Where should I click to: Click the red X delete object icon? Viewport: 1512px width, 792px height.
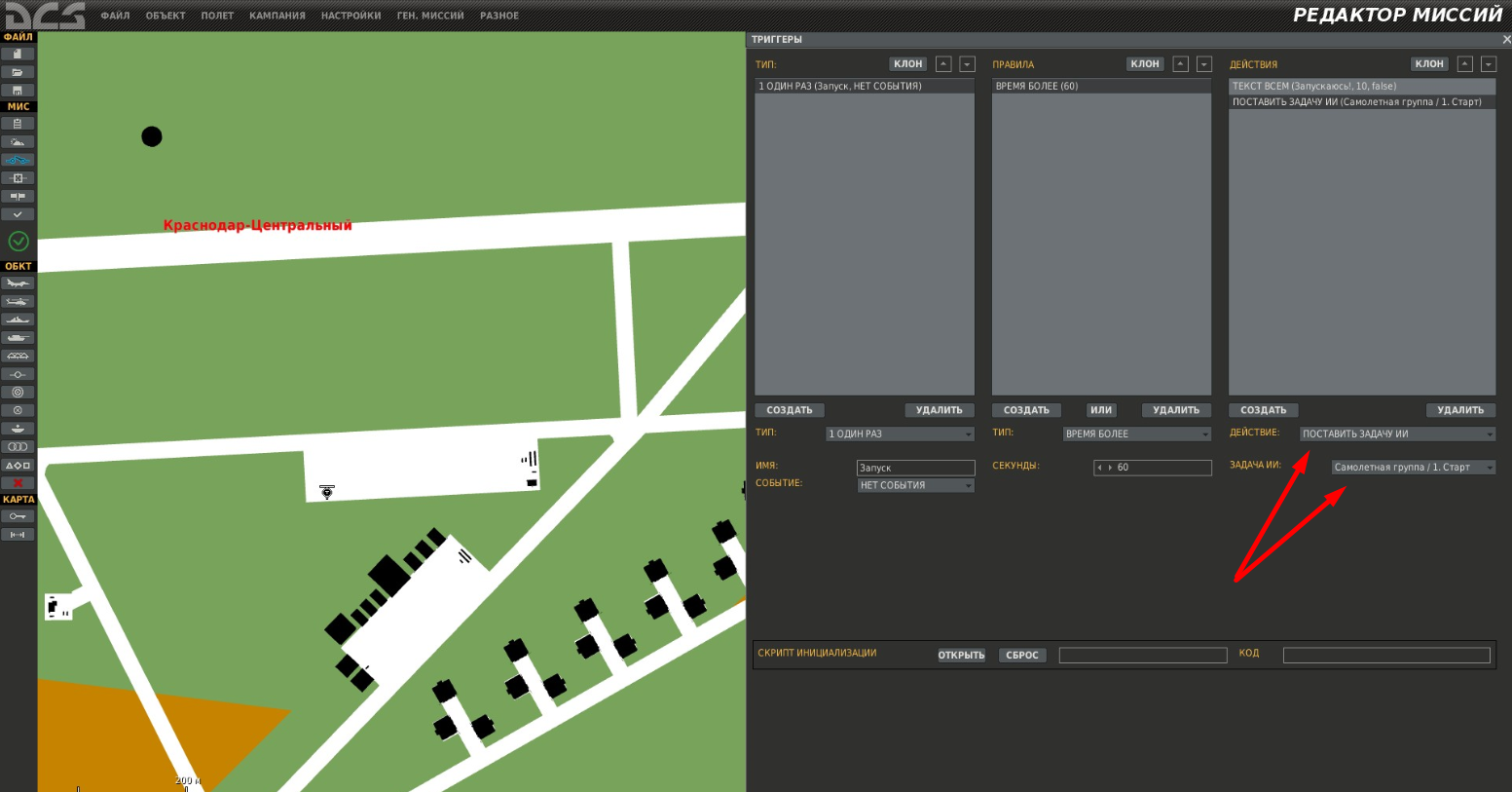click(18, 483)
